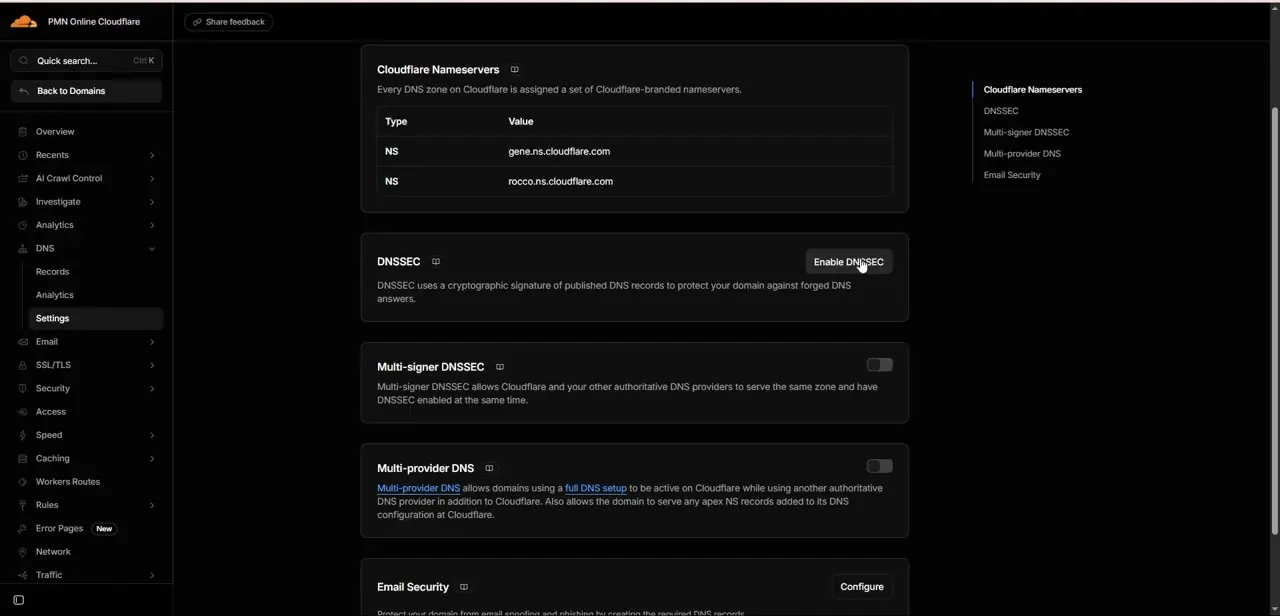The width and height of the screenshot is (1280, 616).
Task: Collapse the DNS section chevron
Action: tap(152, 248)
